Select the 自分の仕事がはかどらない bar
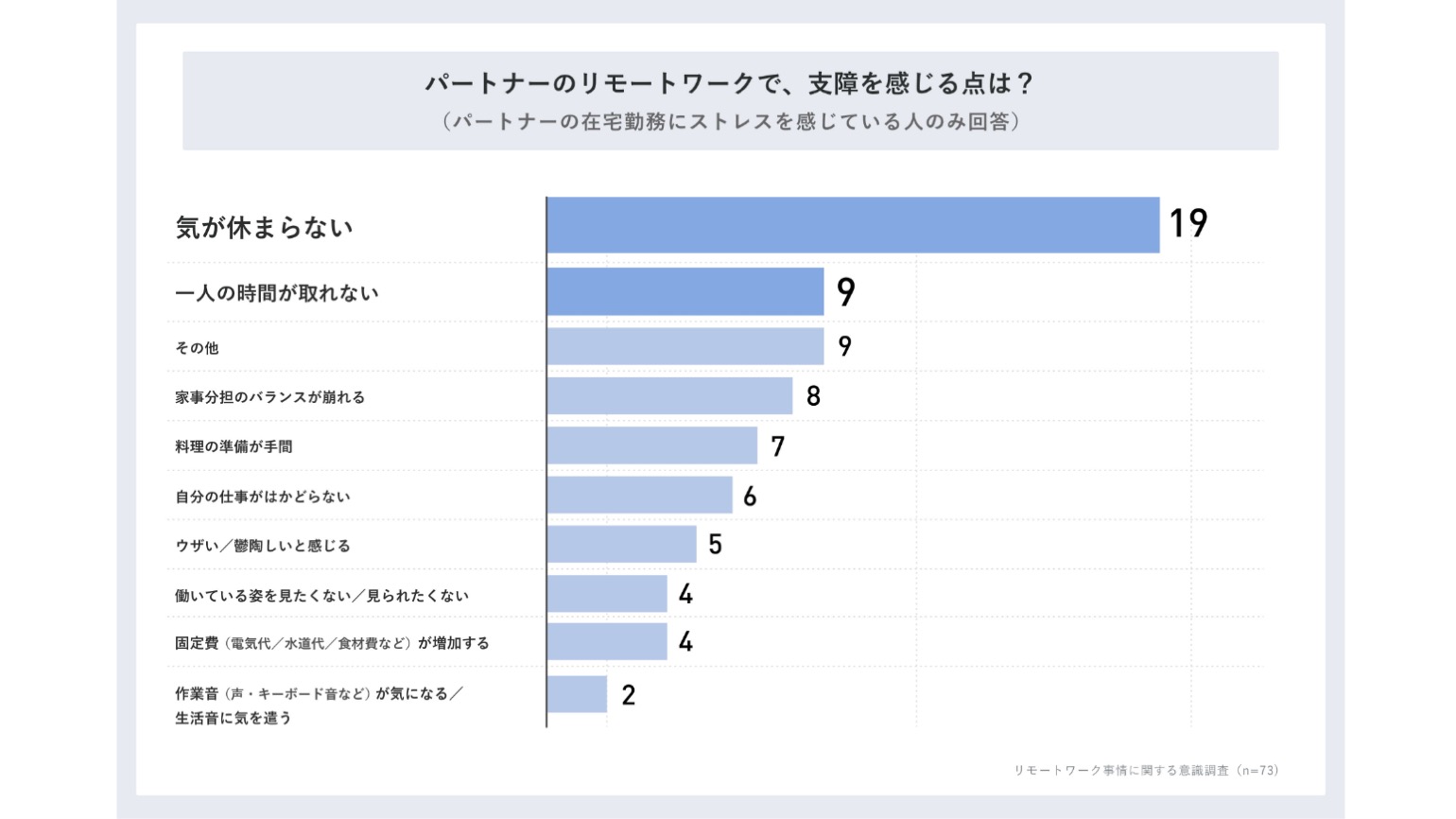This screenshot has width=1456, height=819. click(640, 495)
